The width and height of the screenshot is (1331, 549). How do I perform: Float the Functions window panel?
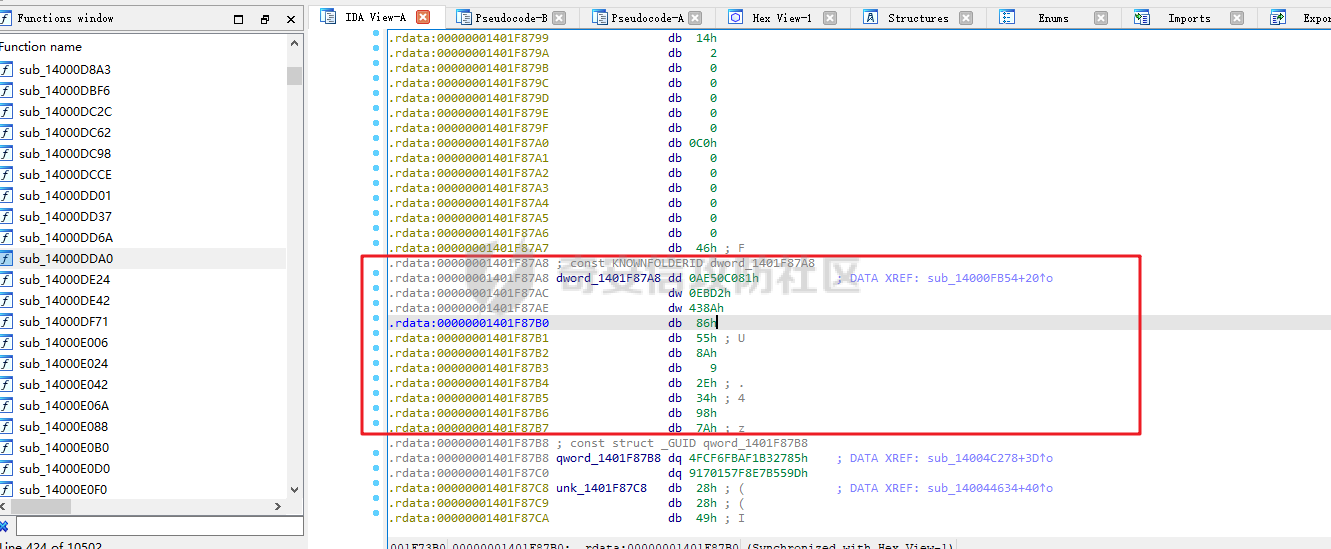coord(264,19)
